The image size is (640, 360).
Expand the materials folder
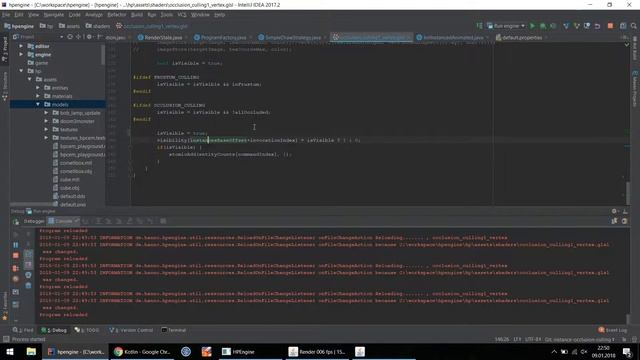pos(38,96)
